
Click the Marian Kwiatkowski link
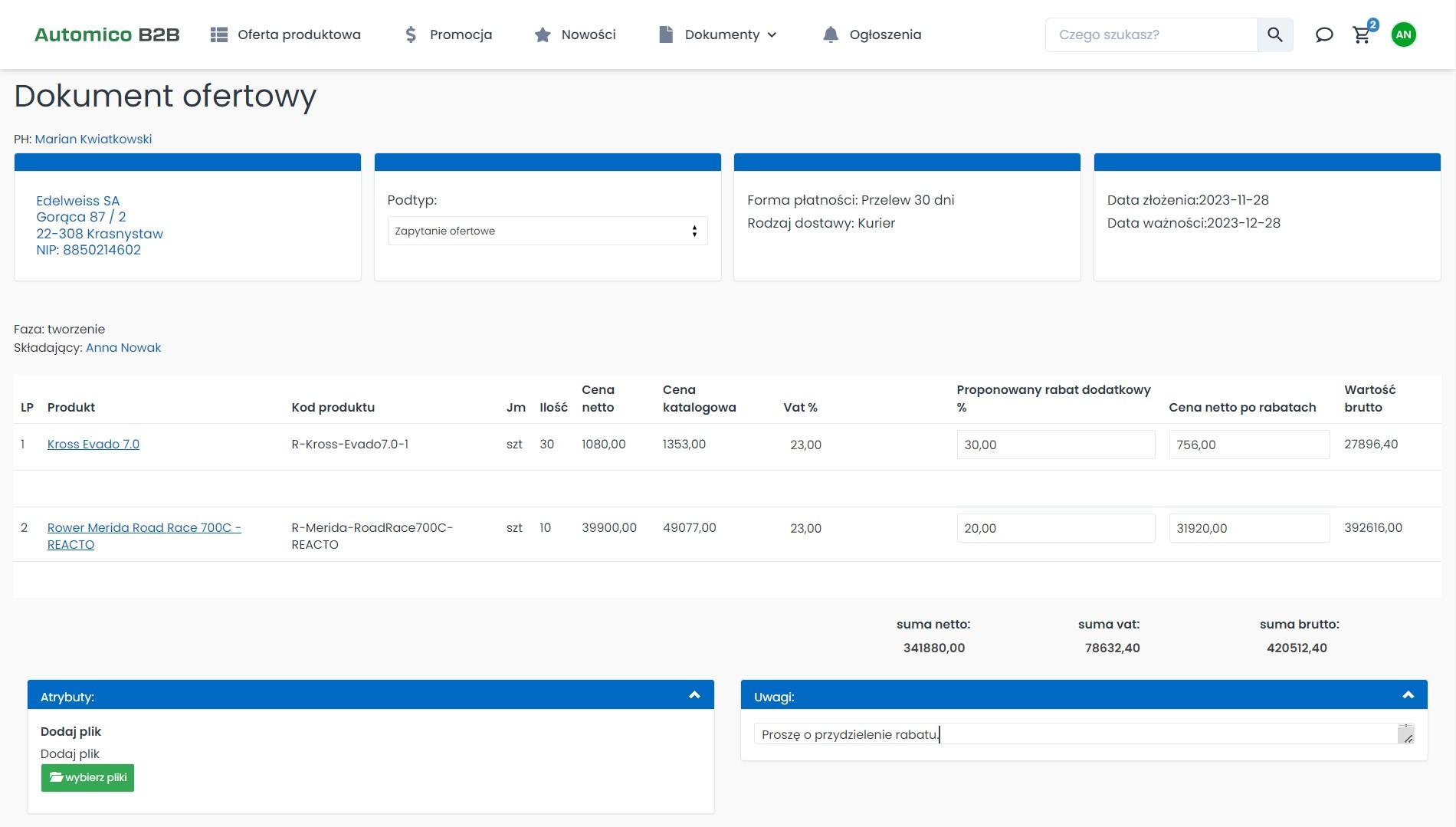coord(93,139)
